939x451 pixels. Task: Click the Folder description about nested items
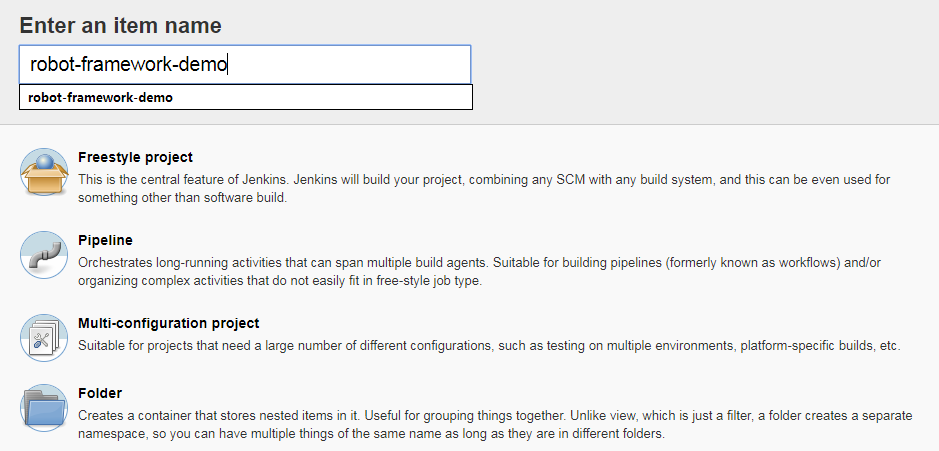click(x=495, y=424)
